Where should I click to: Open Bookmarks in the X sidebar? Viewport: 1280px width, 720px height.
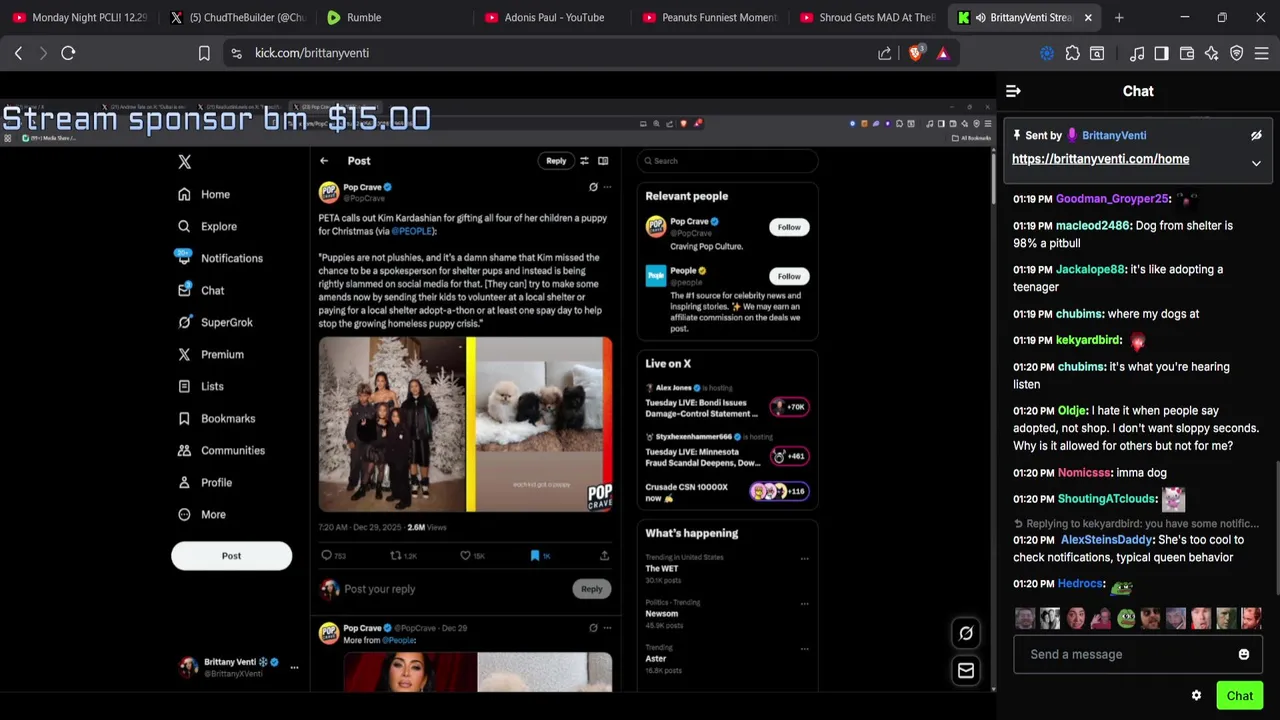[x=216, y=418]
